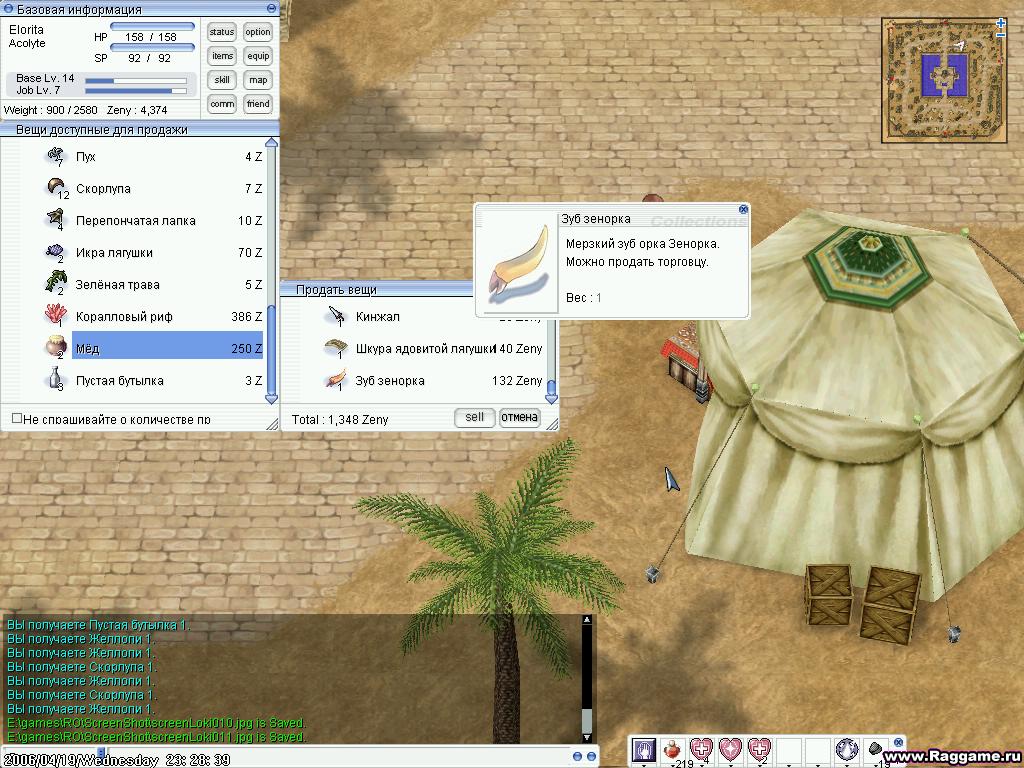Open the status window button
The height and width of the screenshot is (768, 1024).
[221, 32]
